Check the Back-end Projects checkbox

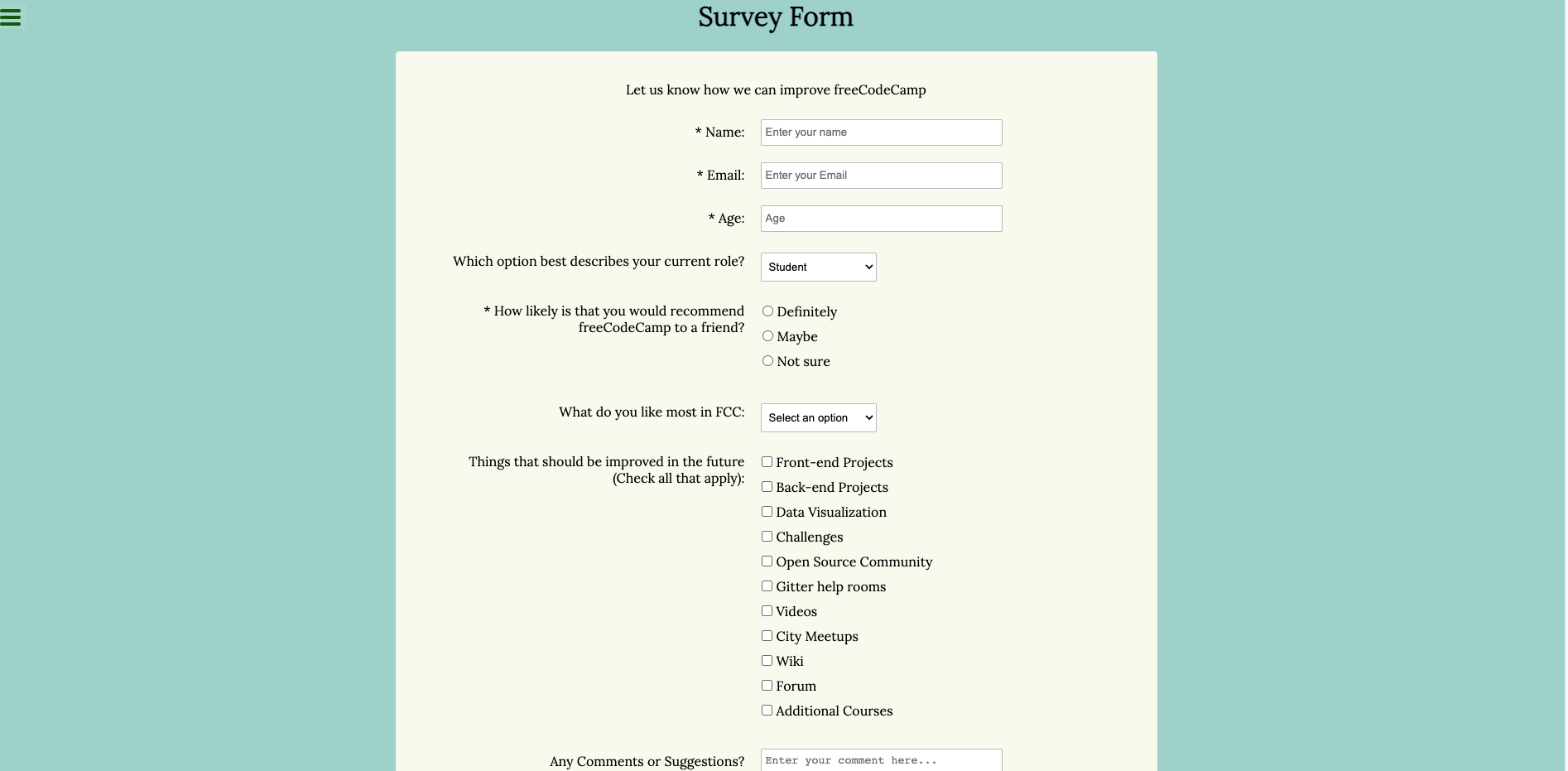point(767,486)
